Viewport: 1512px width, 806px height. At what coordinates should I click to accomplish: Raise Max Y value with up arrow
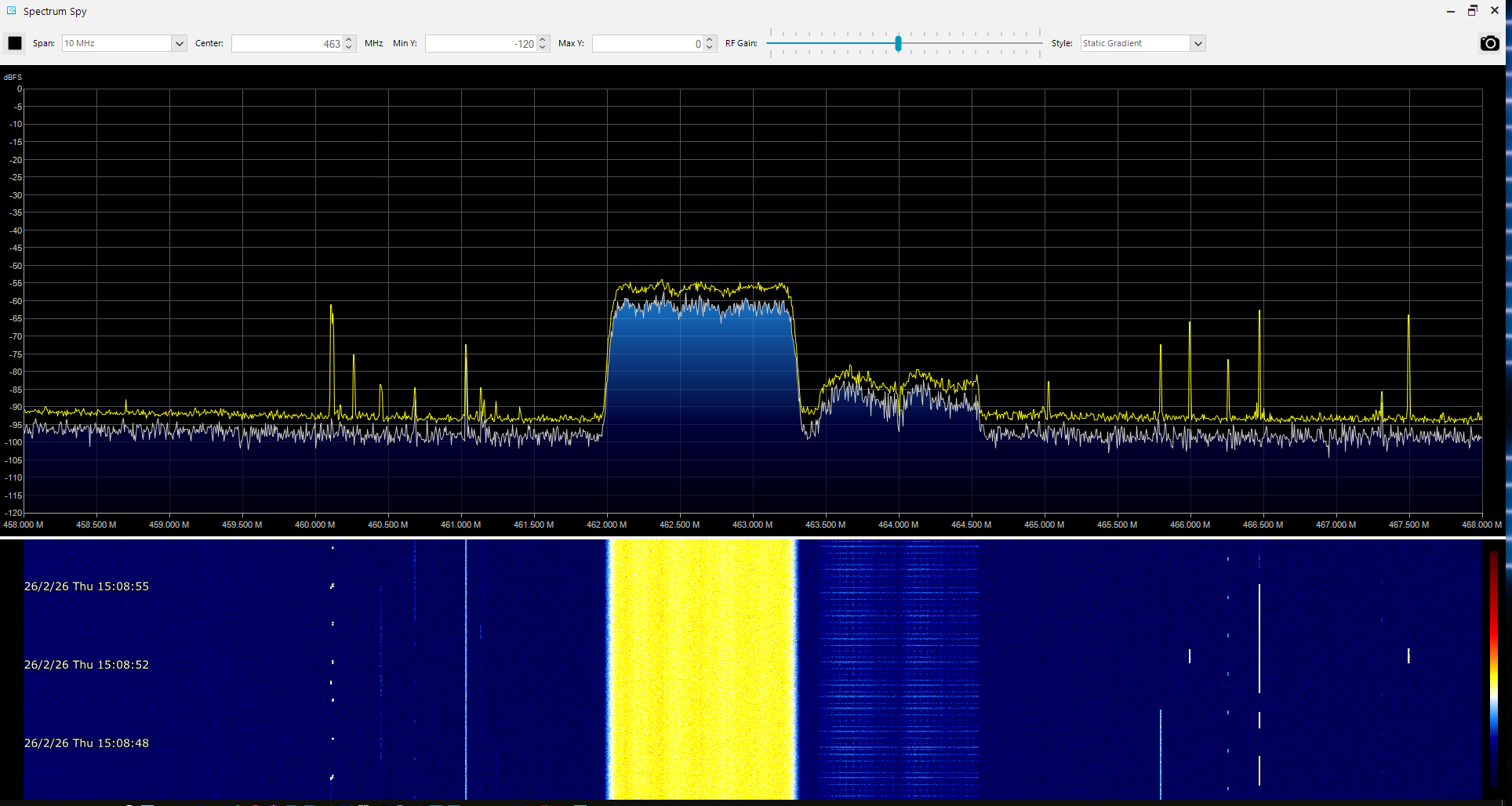point(710,39)
